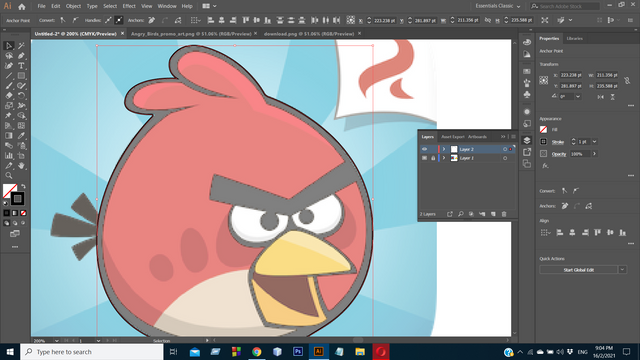Click the Home icon in menu bar
The image size is (640, 360).
[22, 7]
